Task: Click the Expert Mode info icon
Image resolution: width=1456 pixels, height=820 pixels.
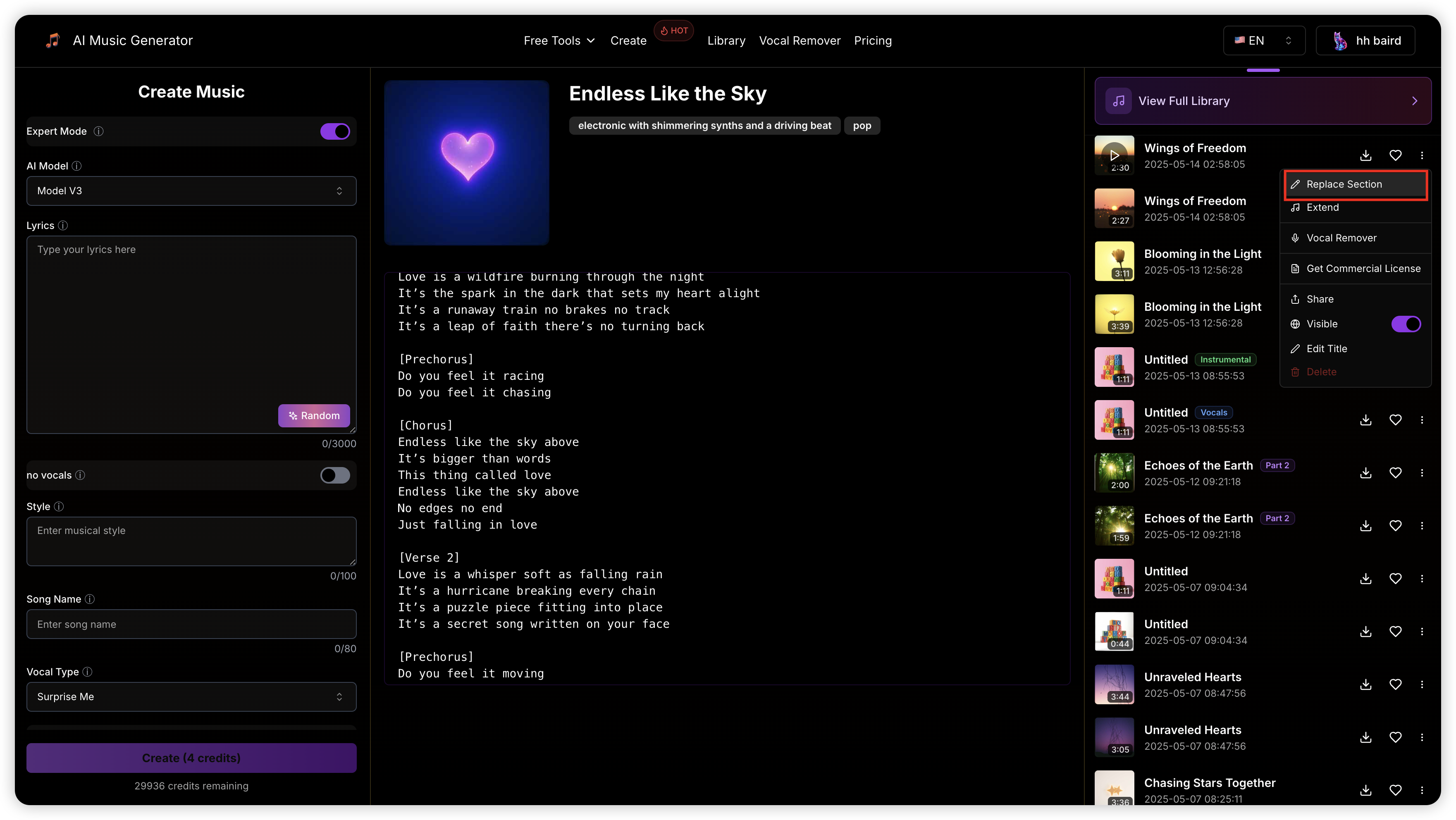Action: pos(98,131)
